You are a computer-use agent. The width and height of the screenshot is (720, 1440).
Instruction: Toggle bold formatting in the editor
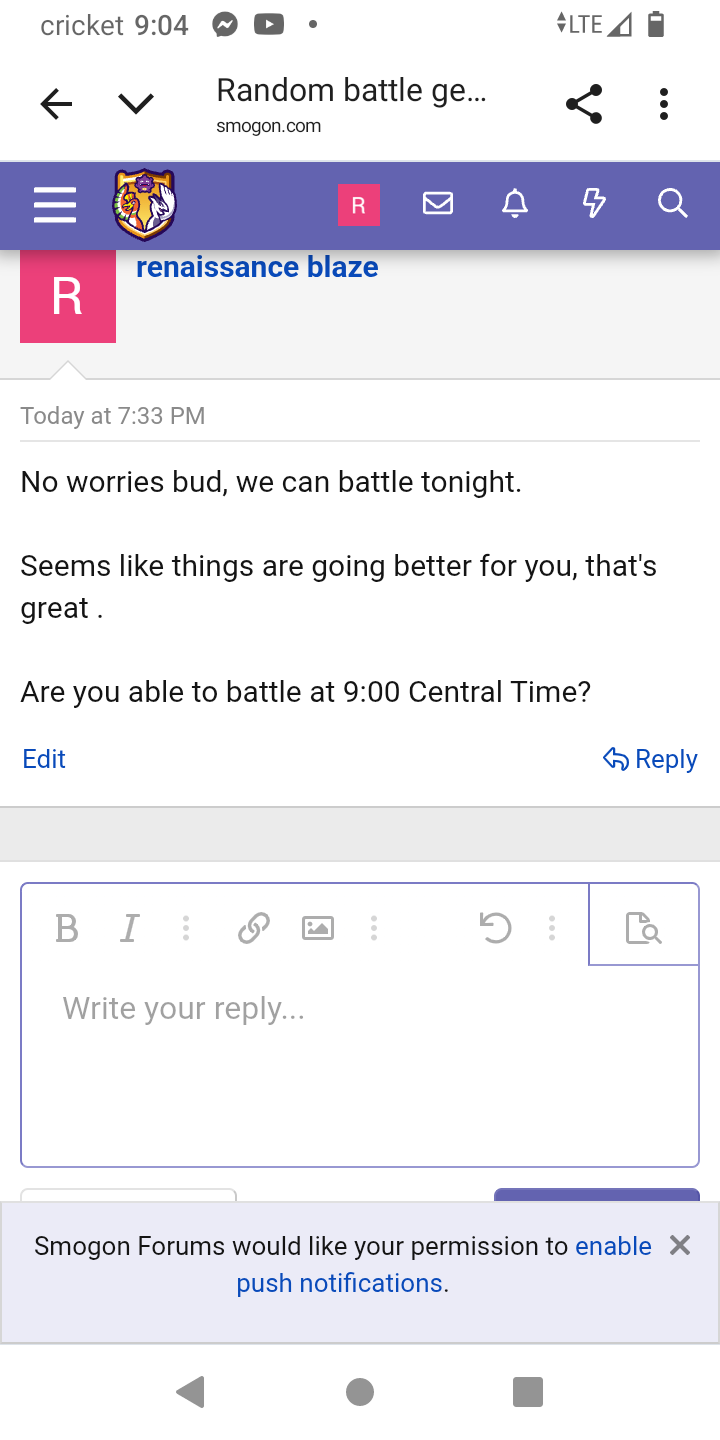(67, 929)
